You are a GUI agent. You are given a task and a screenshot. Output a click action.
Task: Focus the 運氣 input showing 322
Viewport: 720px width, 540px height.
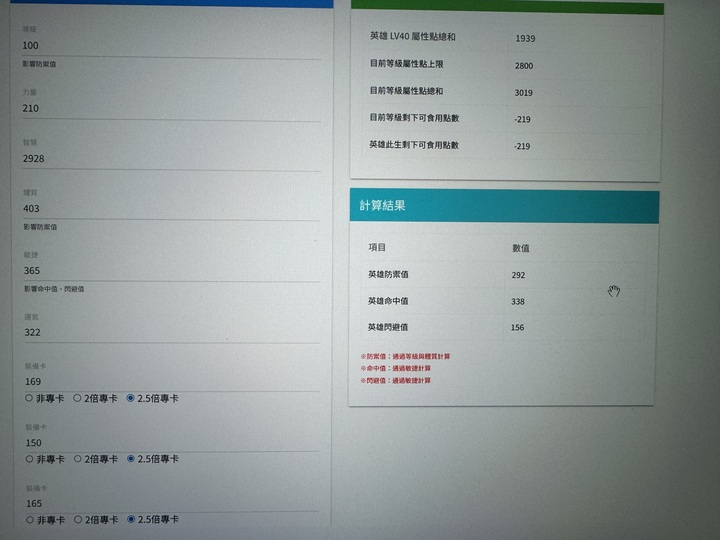coord(170,333)
